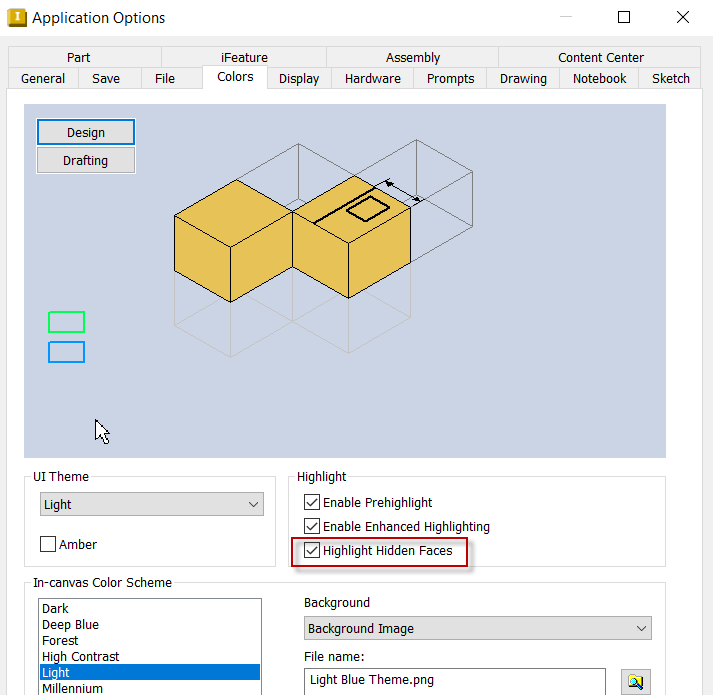Screen dimensions: 713x695
Task: Select Dark color scheme
Action: (150, 609)
